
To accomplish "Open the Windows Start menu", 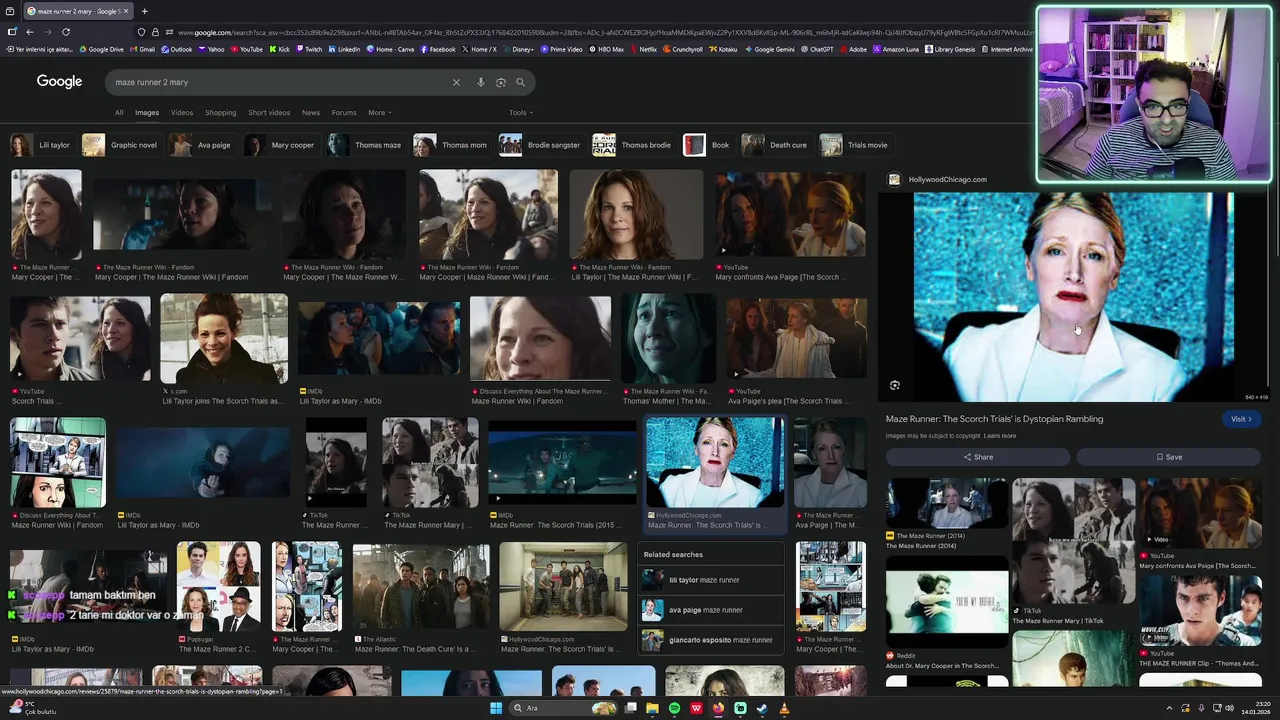I will tap(495, 708).
